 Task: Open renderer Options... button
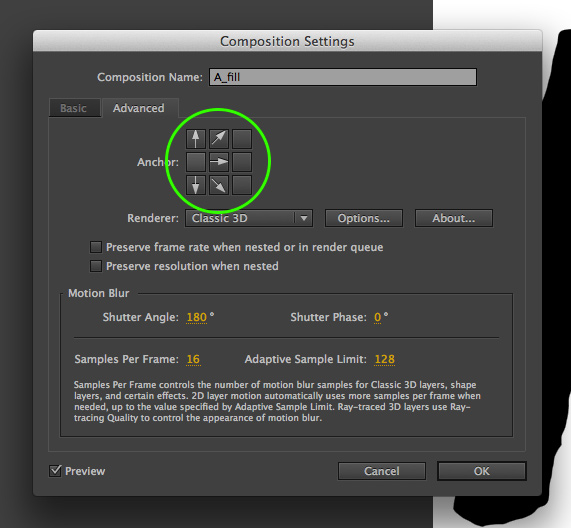click(364, 218)
